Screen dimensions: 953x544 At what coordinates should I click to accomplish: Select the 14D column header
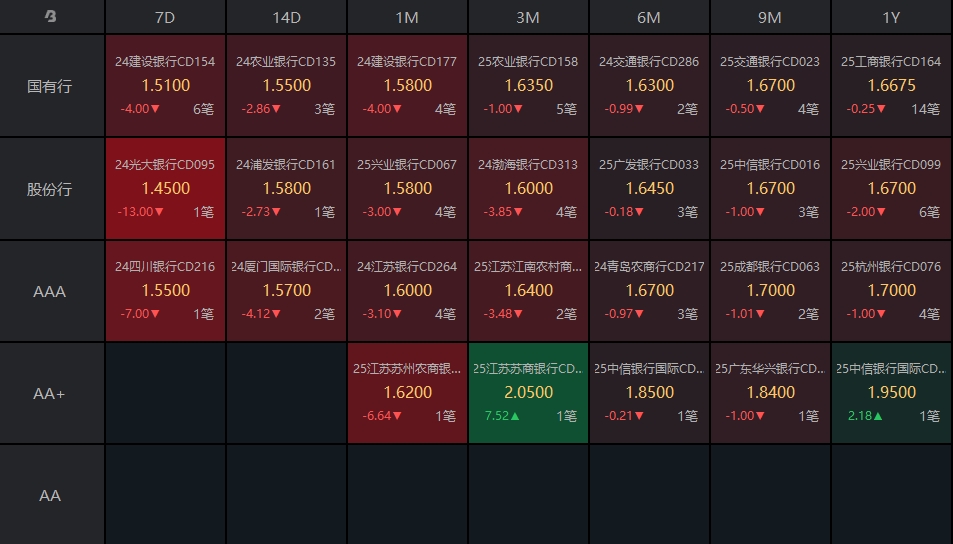286,17
